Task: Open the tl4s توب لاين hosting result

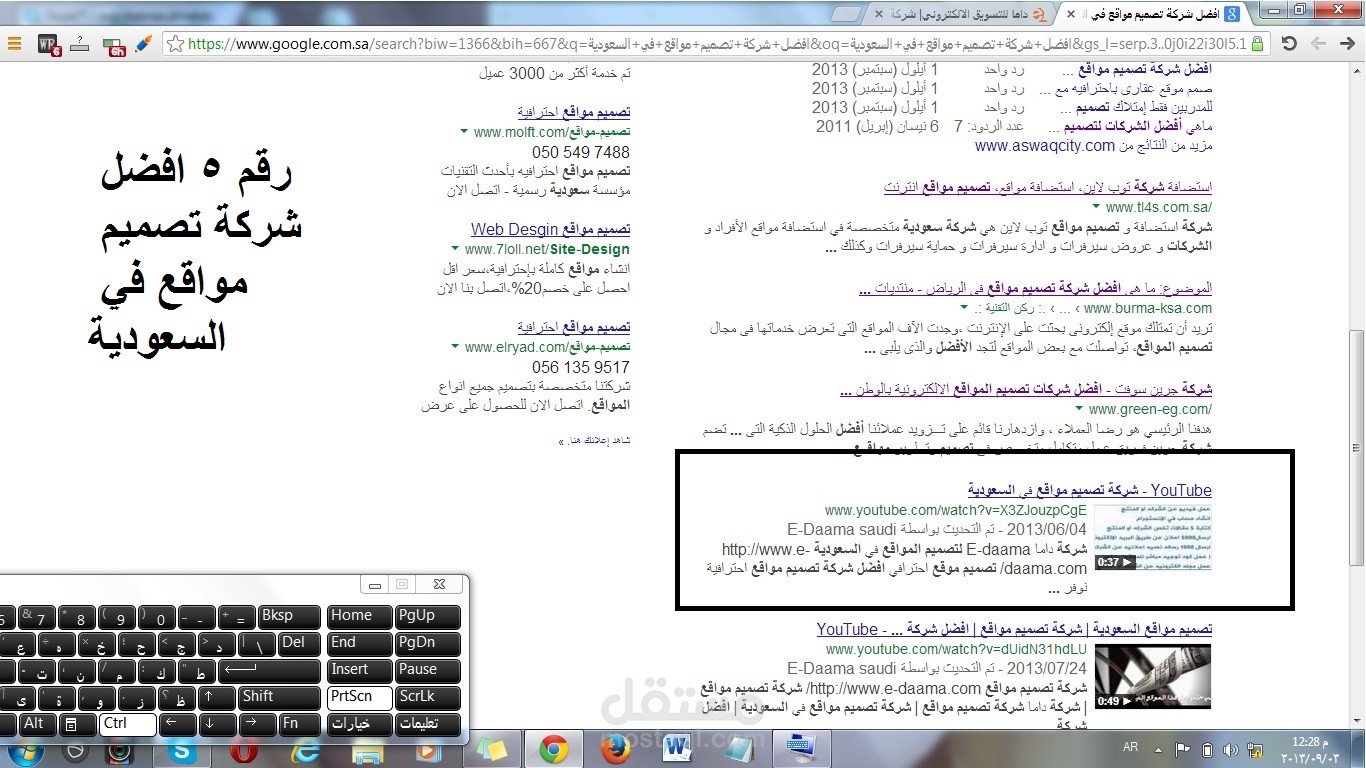Action: pyautogui.click(x=1048, y=187)
